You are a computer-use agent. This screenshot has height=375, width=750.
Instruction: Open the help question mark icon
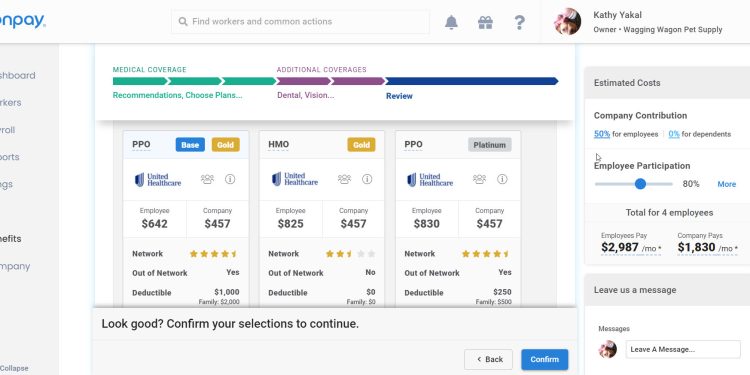point(519,22)
